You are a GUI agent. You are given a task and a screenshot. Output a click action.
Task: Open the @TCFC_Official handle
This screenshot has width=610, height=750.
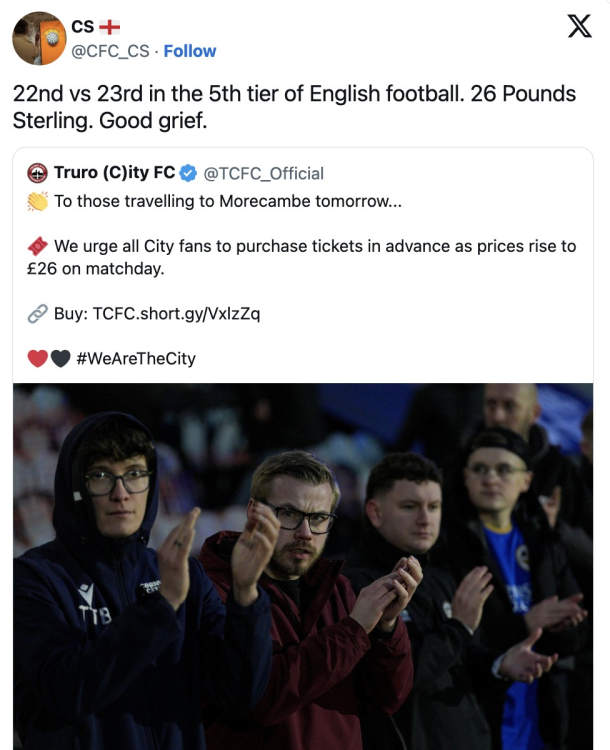[x=264, y=173]
